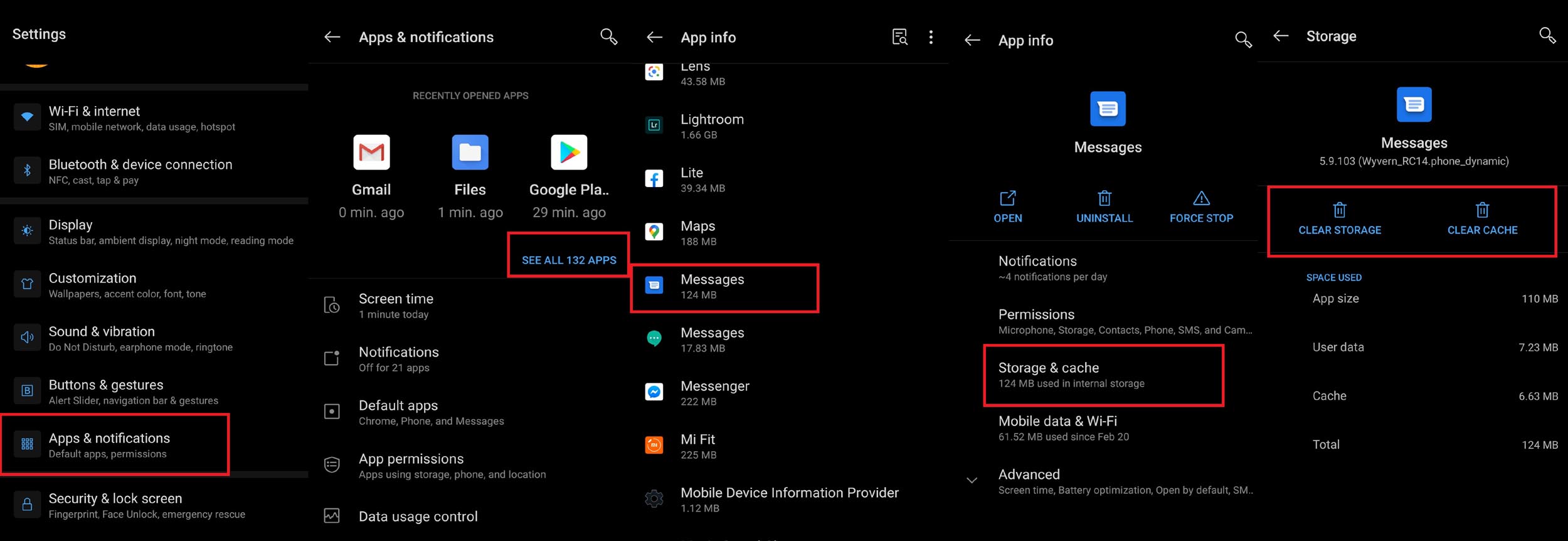This screenshot has height=541, width=1568.
Task: Tap the Cache 6.63 MB row
Action: pyautogui.click(x=1435, y=396)
